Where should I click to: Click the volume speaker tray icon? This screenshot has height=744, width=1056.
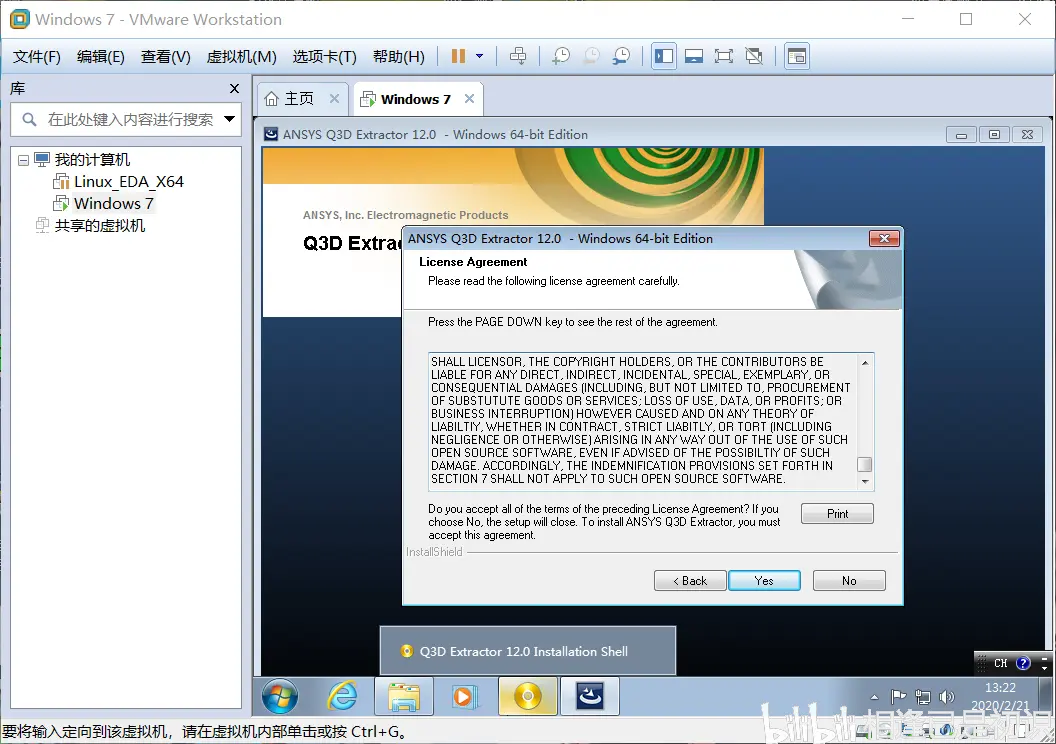point(947,697)
